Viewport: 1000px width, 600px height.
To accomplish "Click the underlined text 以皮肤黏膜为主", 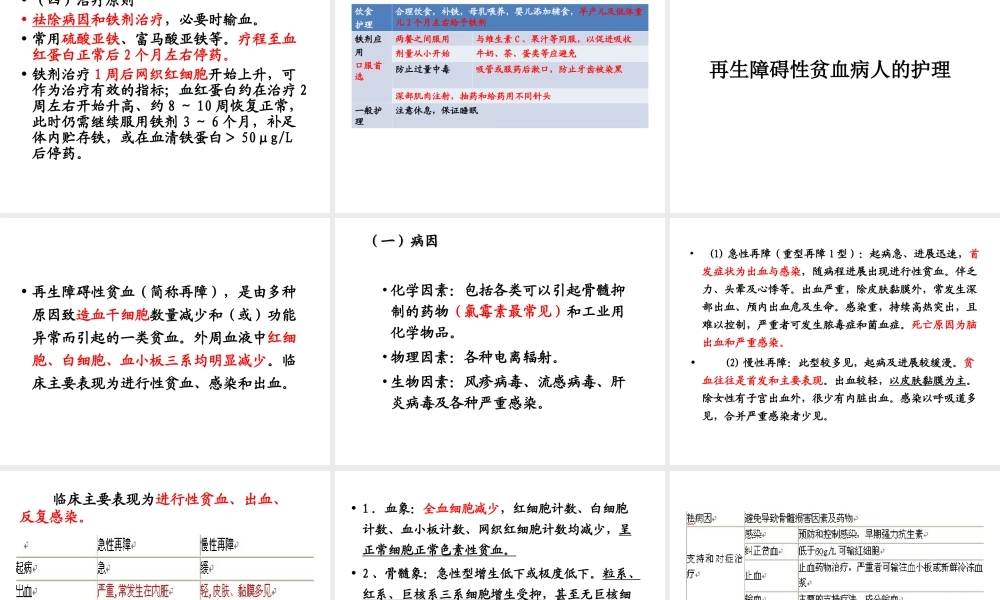I will click(928, 380).
